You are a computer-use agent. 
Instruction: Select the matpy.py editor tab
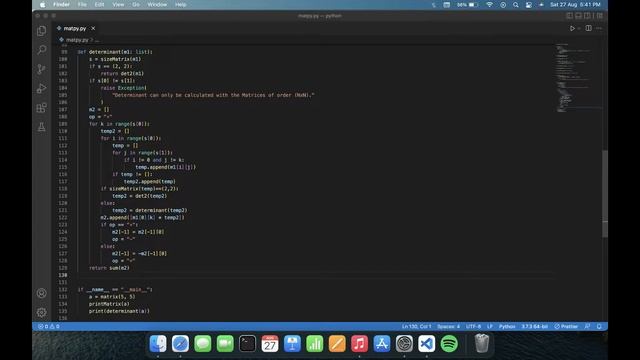[76, 29]
